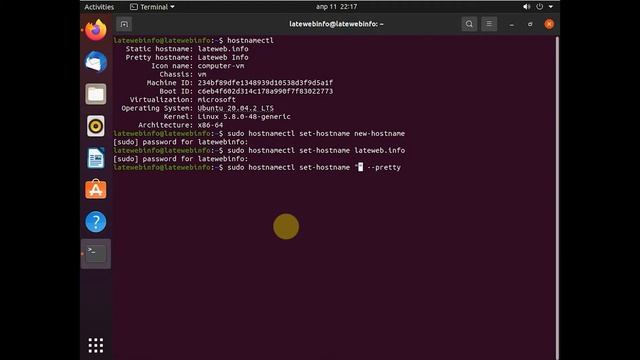The height and width of the screenshot is (360, 640).
Task: Open the terminal search button
Action: 469,24
